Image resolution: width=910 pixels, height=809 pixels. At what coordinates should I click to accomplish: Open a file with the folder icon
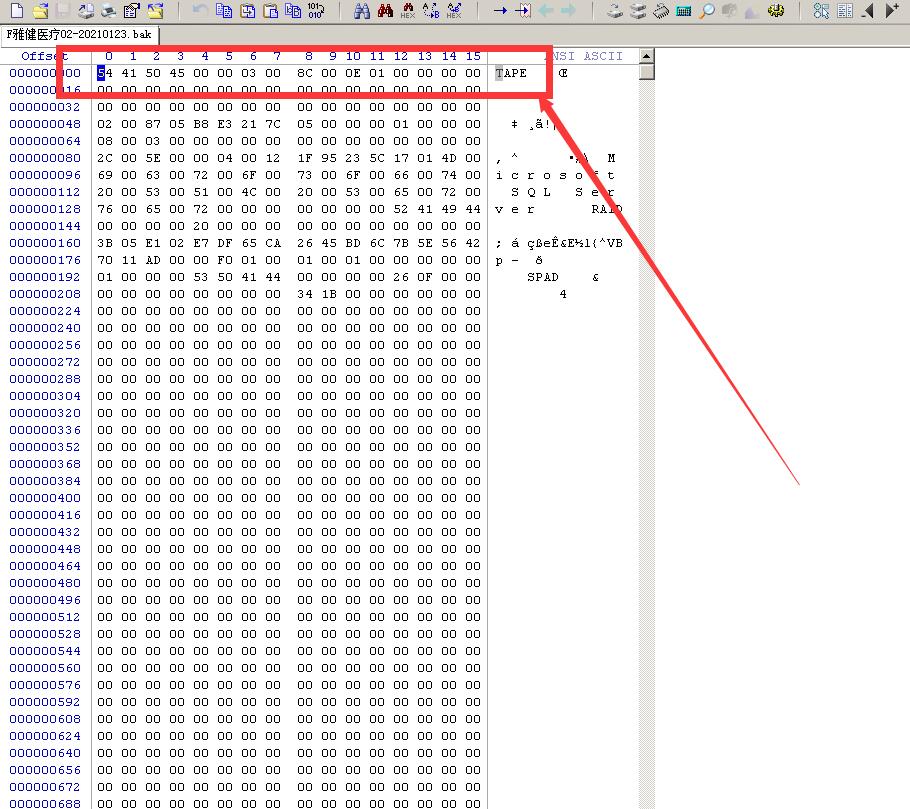(40, 11)
